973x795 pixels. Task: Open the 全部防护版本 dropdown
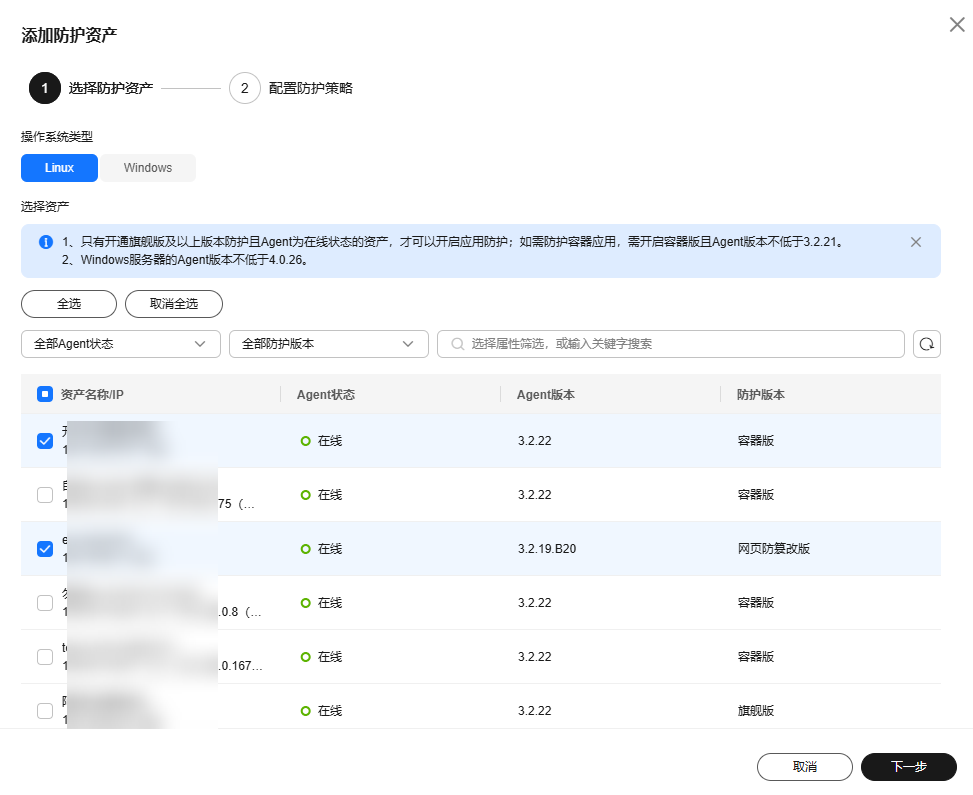[x=328, y=344]
